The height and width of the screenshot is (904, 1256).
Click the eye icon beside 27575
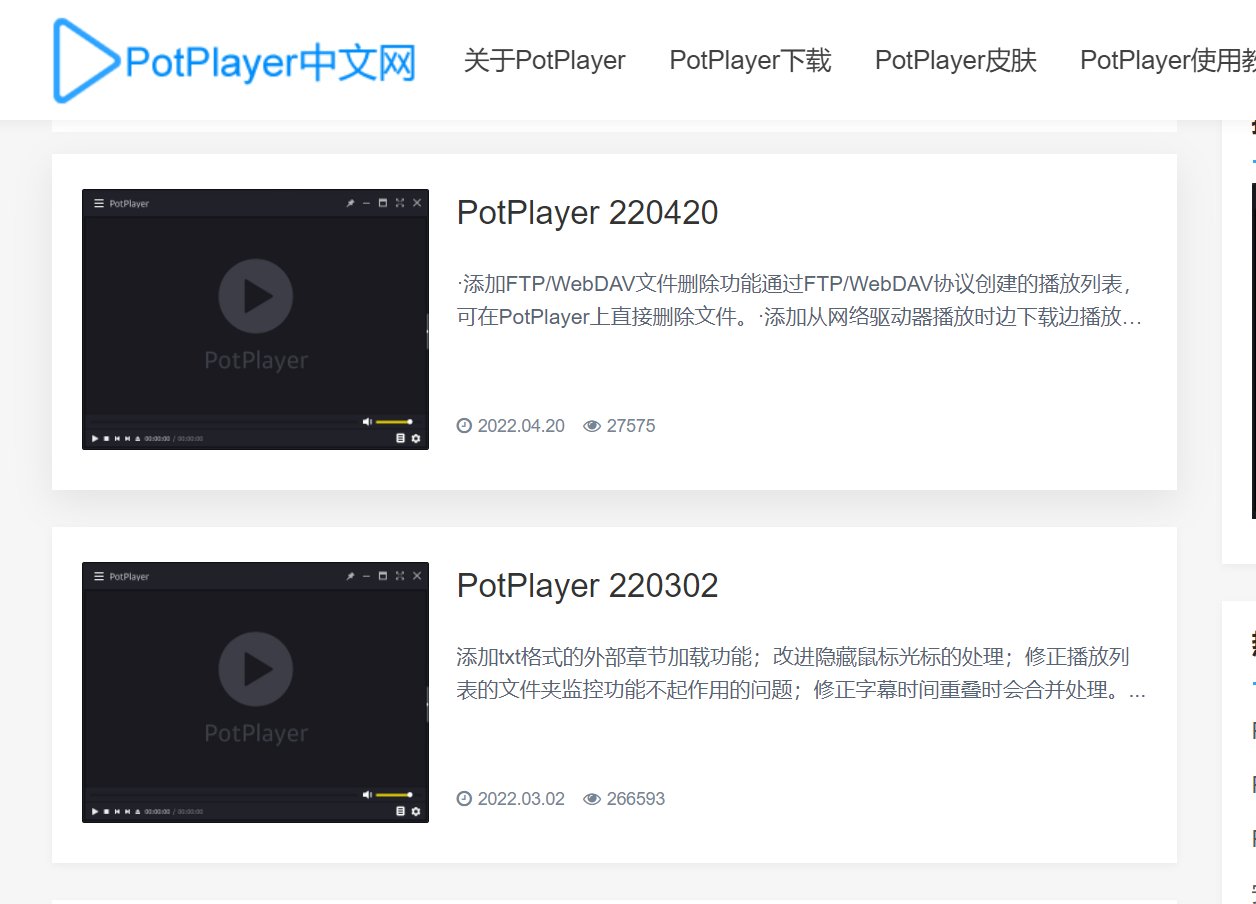pyautogui.click(x=592, y=426)
